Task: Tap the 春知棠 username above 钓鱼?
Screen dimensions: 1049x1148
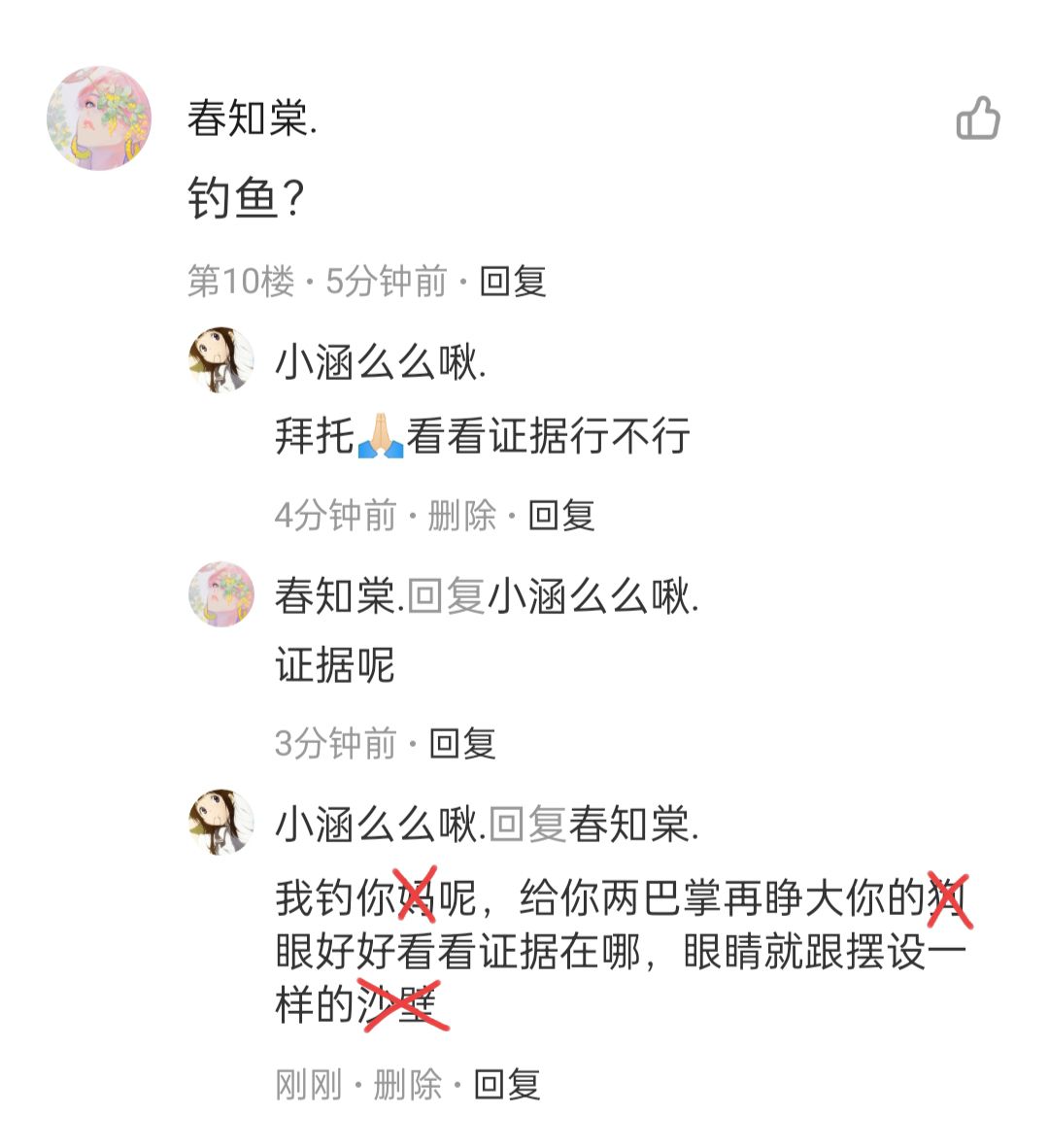Action: [x=253, y=118]
